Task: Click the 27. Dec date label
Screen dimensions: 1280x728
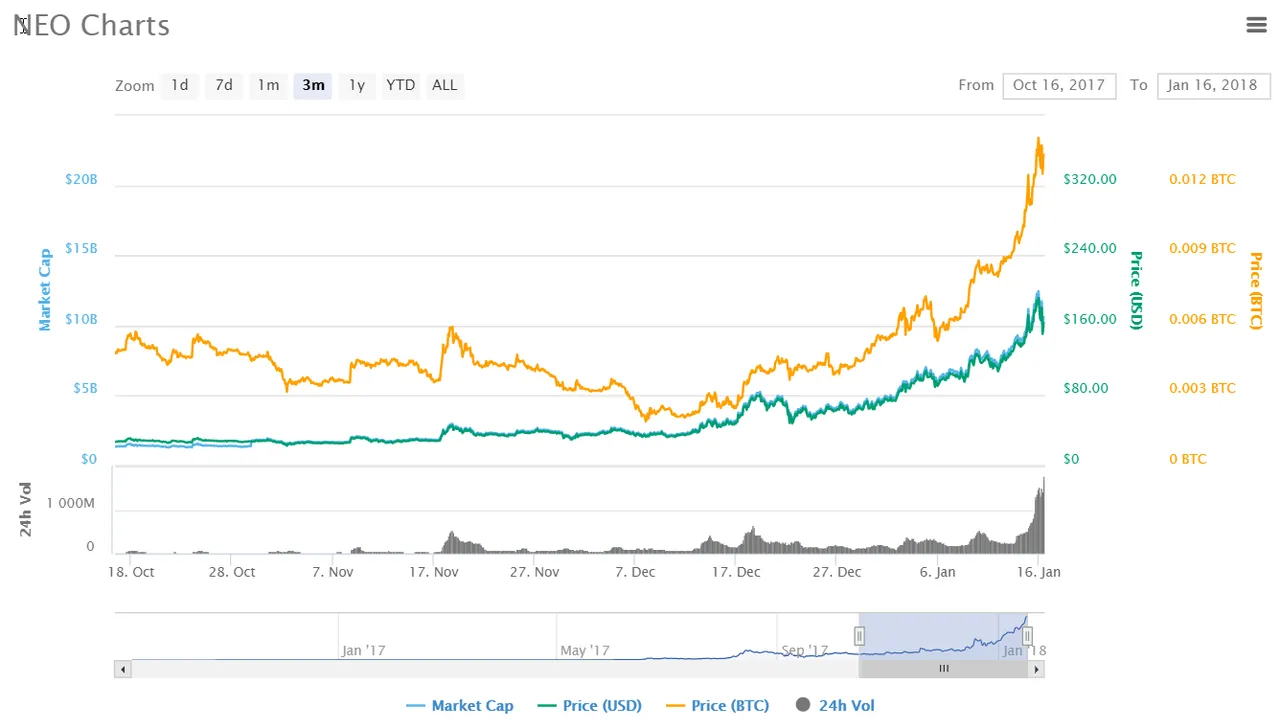Action: click(837, 572)
